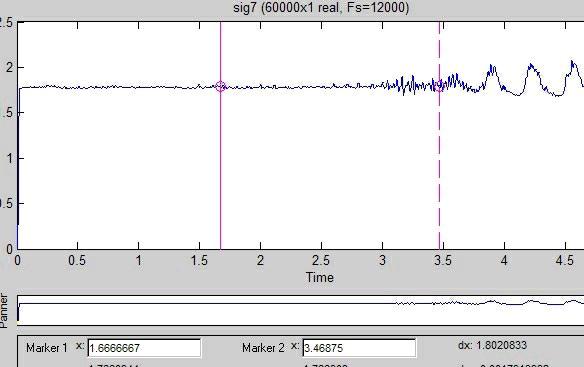Click the Marker 1 label
584x367 pixels.
coord(47,348)
